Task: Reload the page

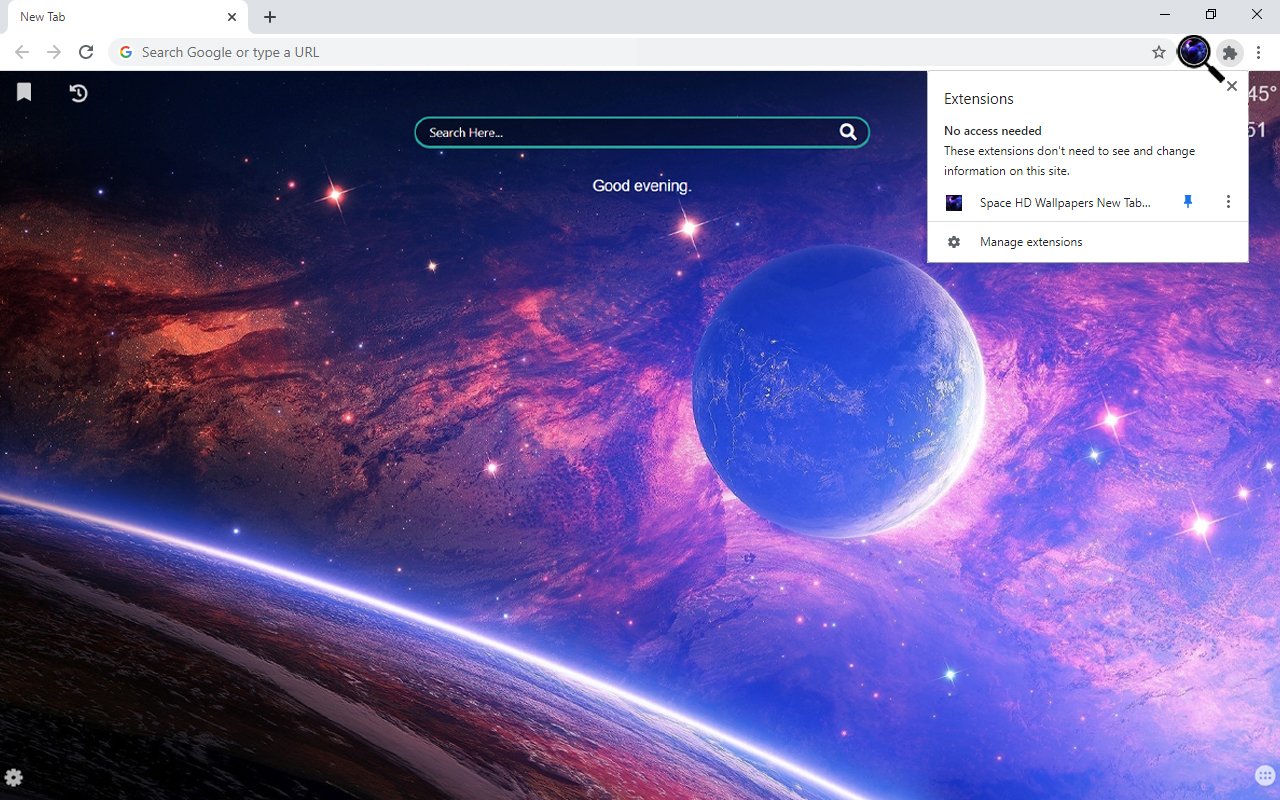Action: 86,52
